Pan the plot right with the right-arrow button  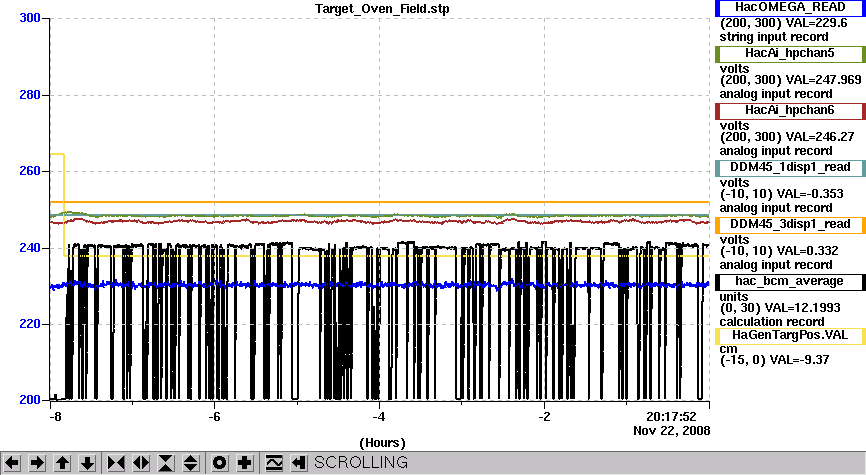37,462
